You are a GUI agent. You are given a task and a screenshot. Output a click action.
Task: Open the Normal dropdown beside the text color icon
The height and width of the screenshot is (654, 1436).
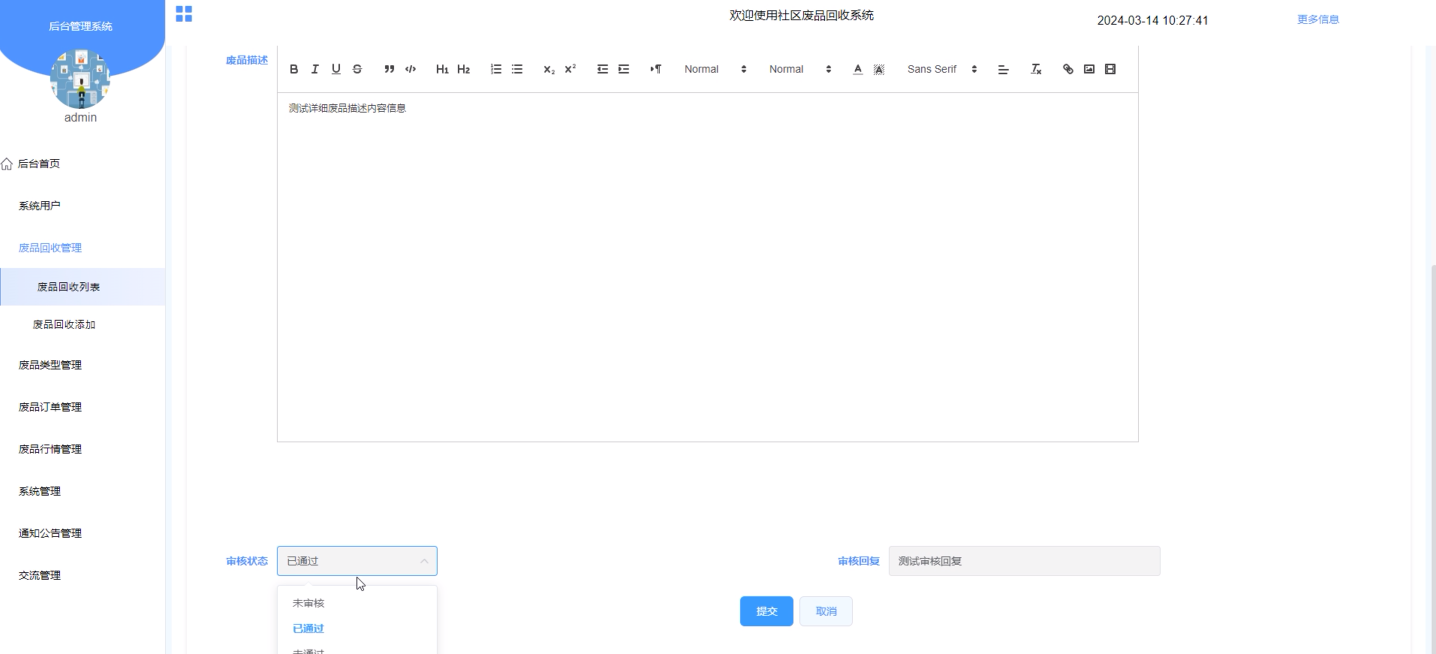point(800,69)
